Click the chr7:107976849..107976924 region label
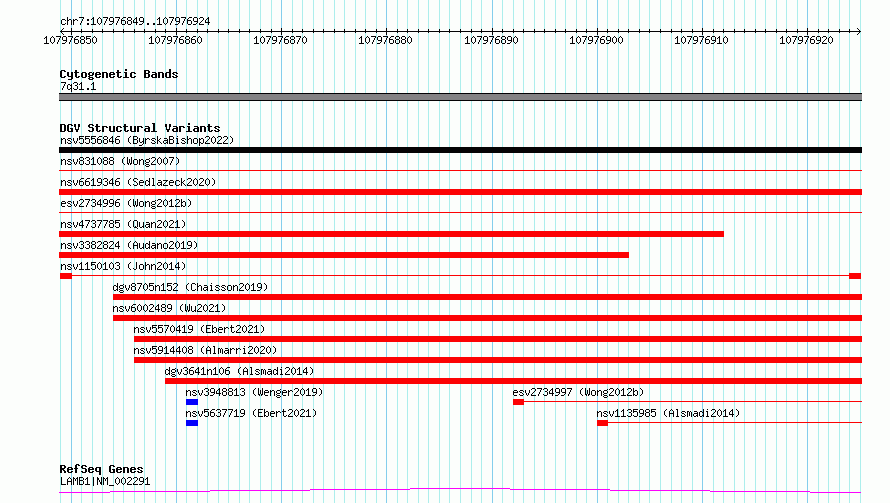The height and width of the screenshot is (503, 890). tap(135, 21)
